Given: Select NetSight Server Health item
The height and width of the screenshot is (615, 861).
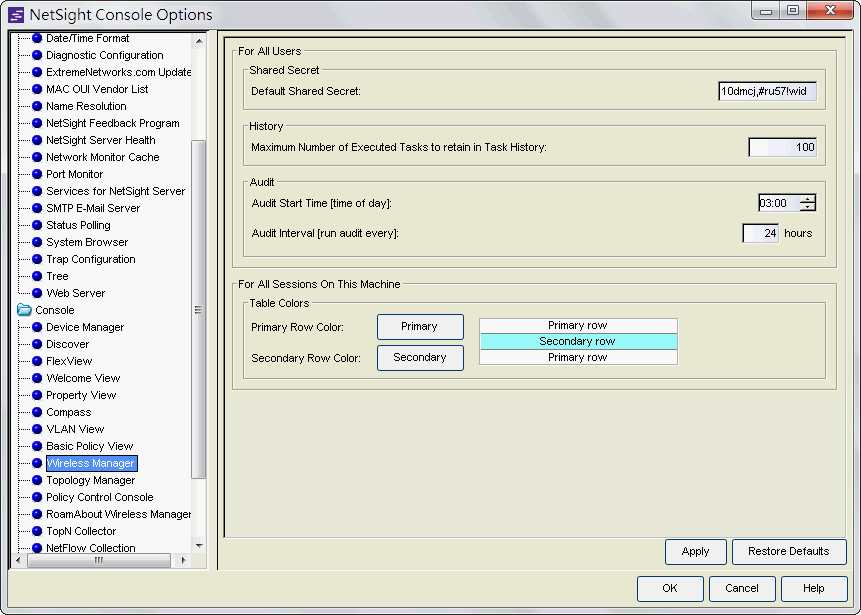Looking at the screenshot, I should tap(100, 141).
